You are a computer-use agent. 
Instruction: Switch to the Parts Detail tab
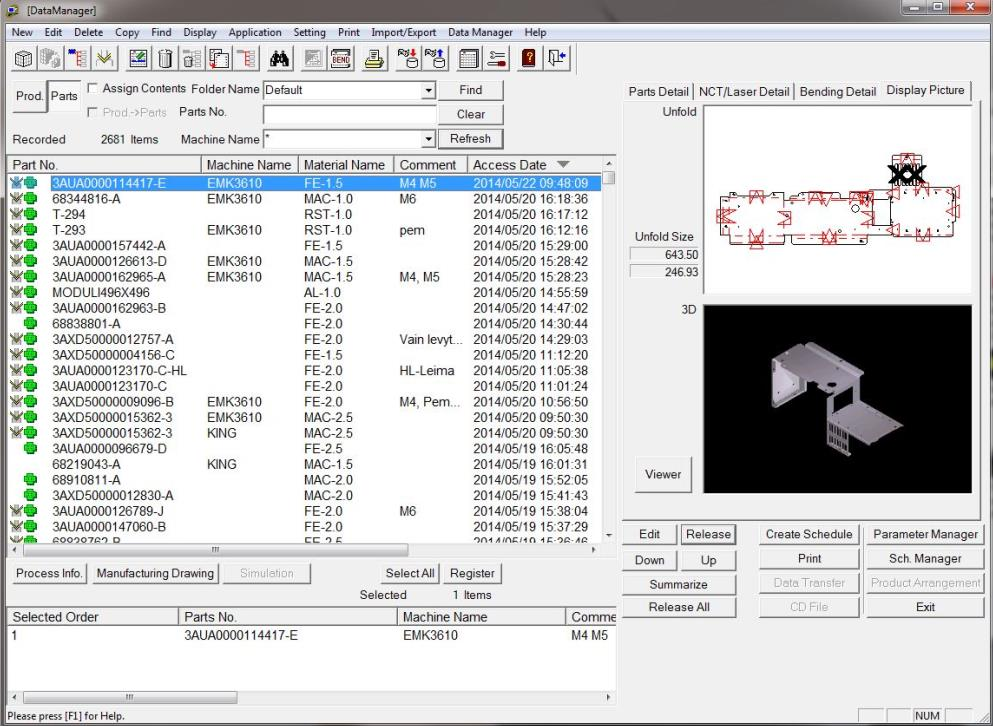coord(658,91)
